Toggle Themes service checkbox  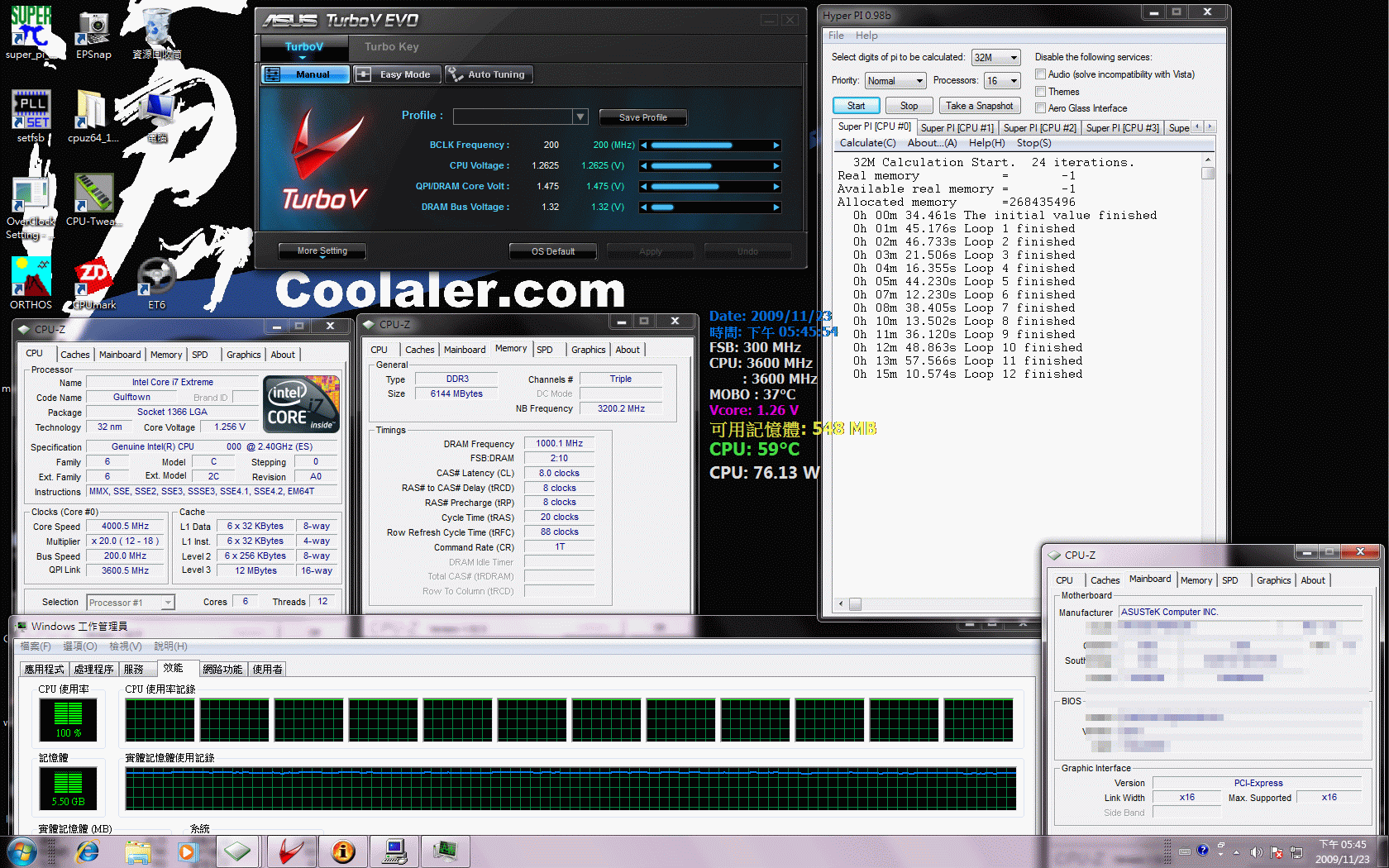click(x=1041, y=92)
